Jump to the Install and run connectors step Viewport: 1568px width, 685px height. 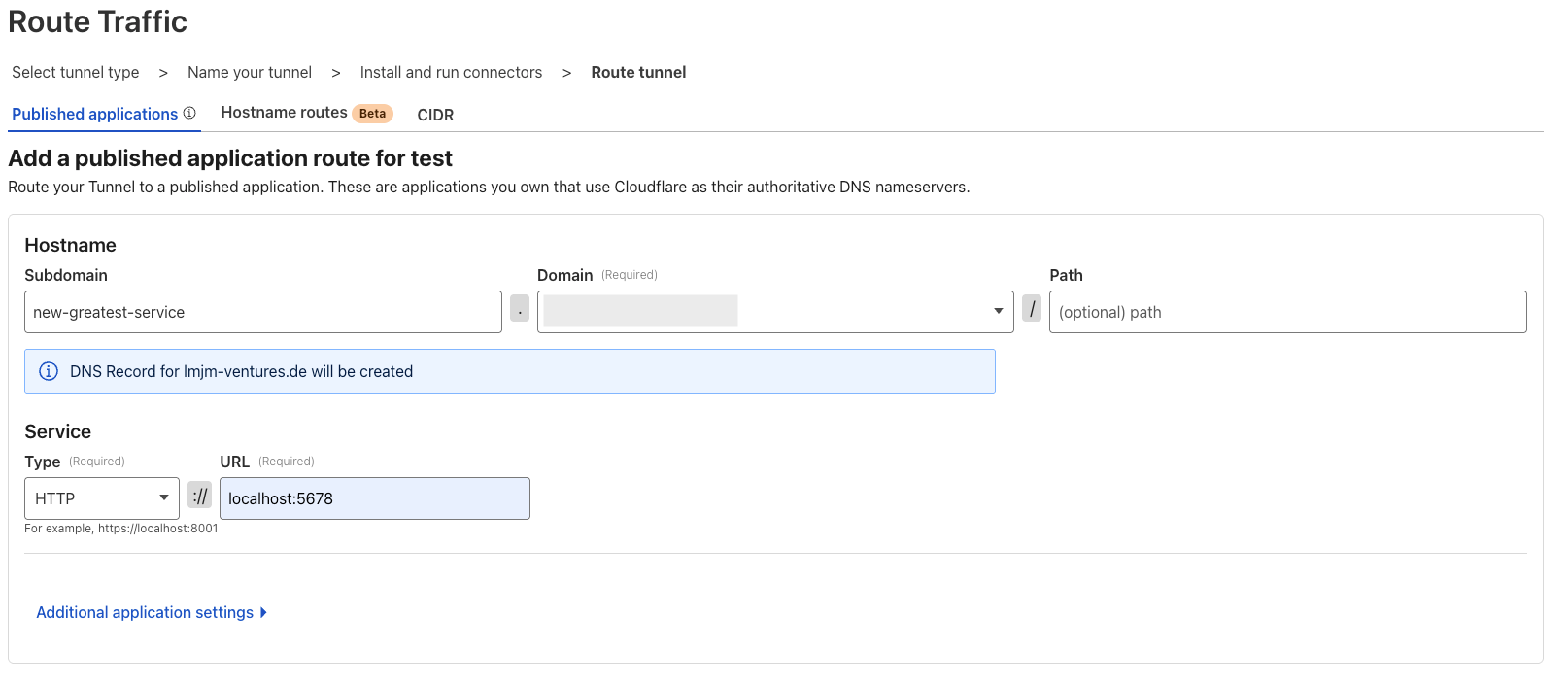(451, 73)
